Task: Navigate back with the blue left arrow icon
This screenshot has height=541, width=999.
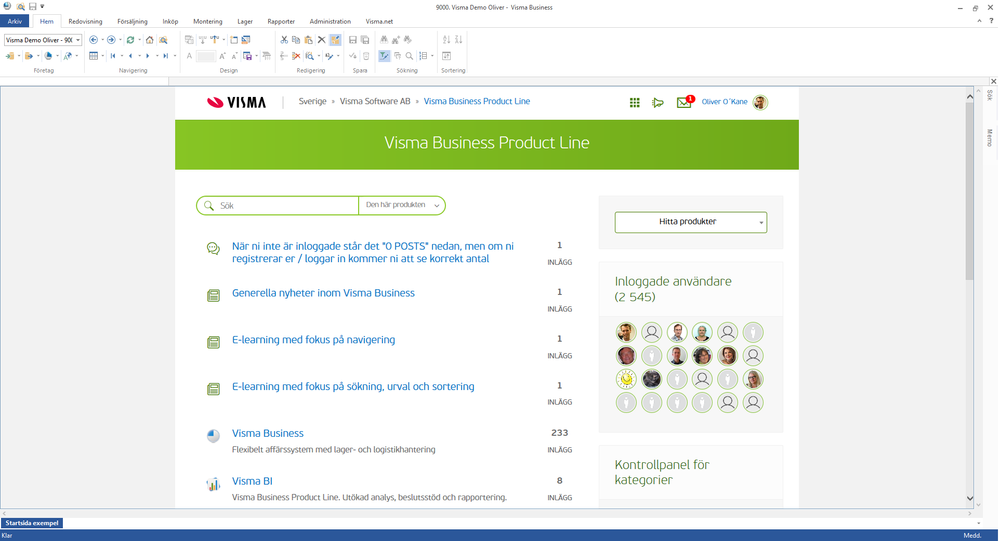Action: click(x=93, y=40)
